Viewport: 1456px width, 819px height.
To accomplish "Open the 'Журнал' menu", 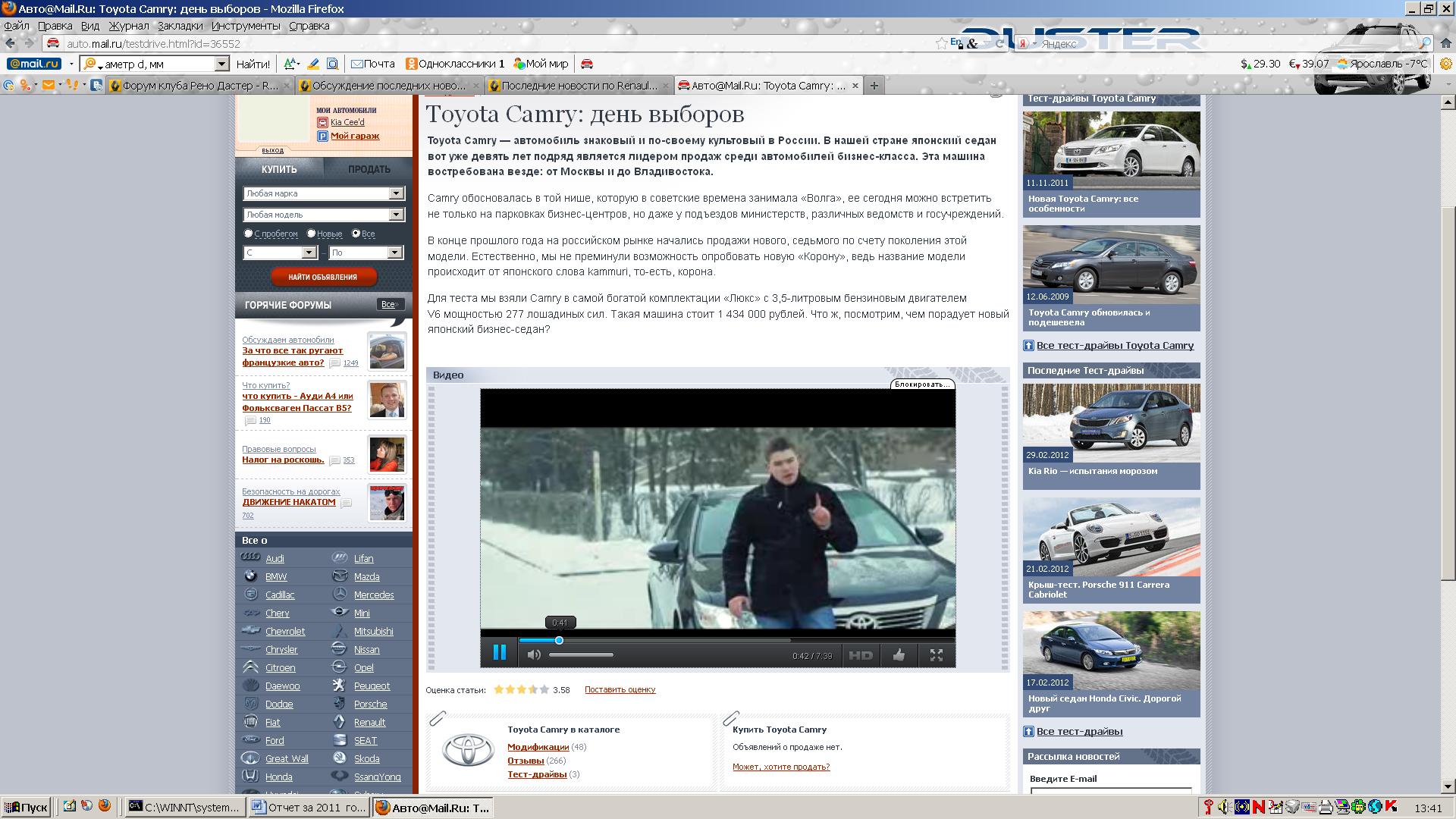I will [x=129, y=26].
